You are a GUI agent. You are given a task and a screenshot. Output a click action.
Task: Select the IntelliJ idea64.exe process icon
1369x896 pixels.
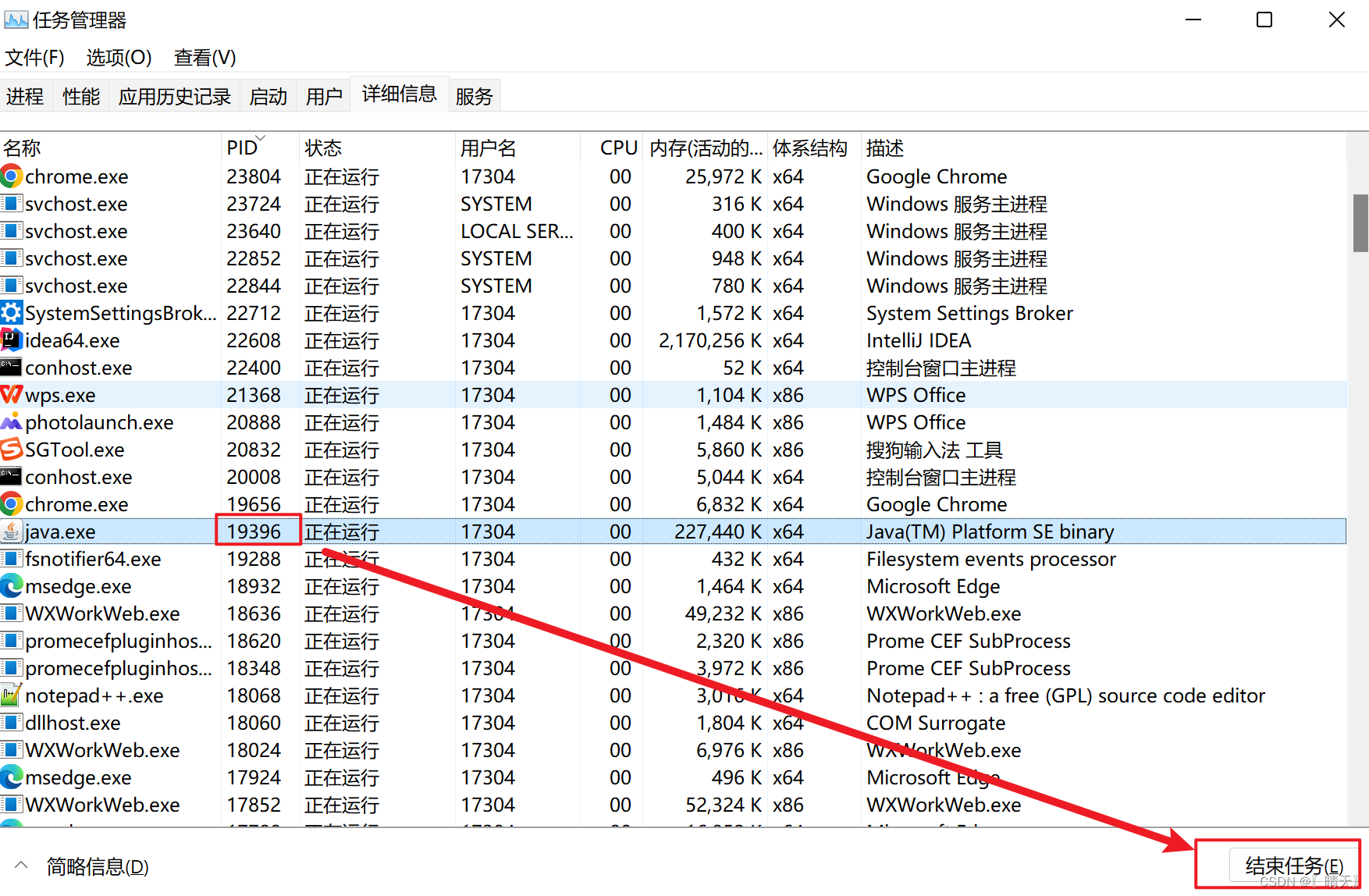11,340
